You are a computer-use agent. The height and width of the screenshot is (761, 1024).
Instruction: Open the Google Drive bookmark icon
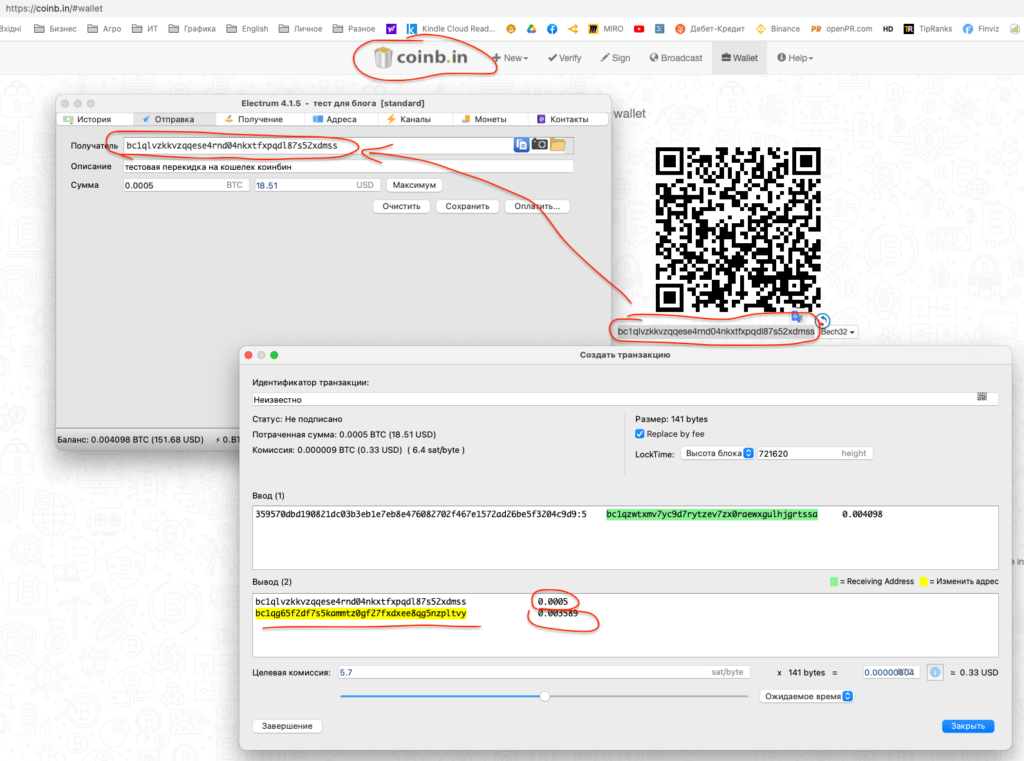click(x=532, y=29)
